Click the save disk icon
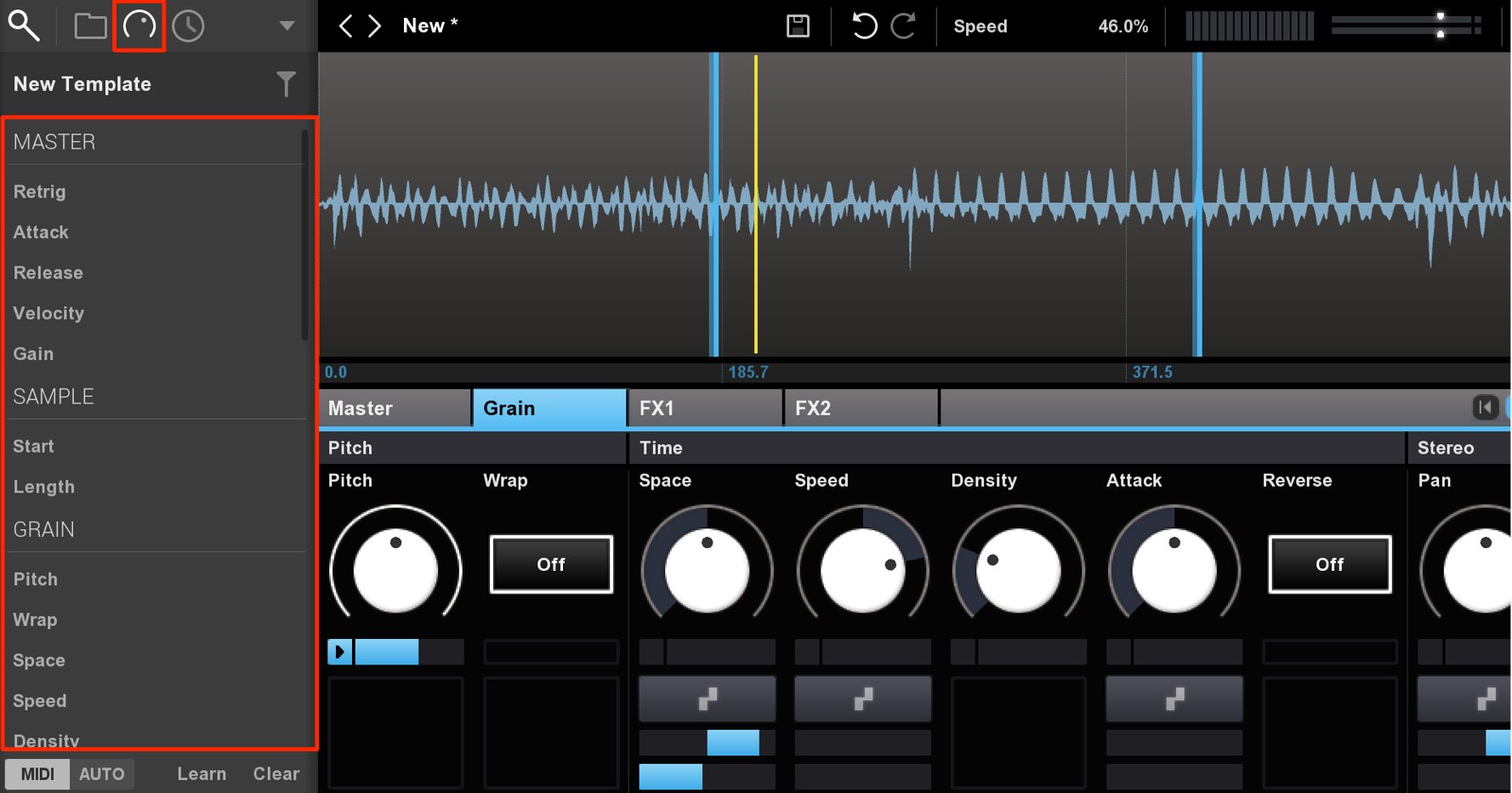The width and height of the screenshot is (1512, 793). (798, 26)
